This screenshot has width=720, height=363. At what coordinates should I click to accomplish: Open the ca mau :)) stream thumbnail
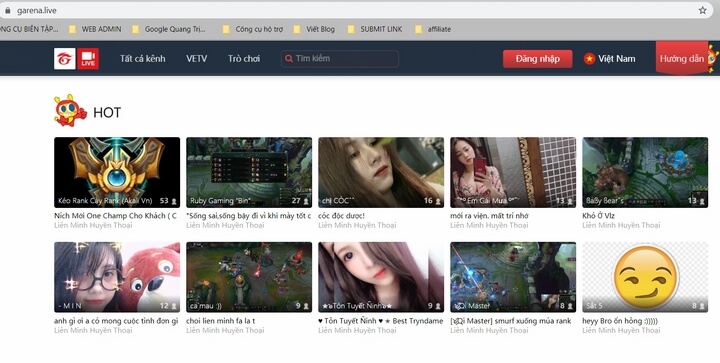[x=249, y=277]
